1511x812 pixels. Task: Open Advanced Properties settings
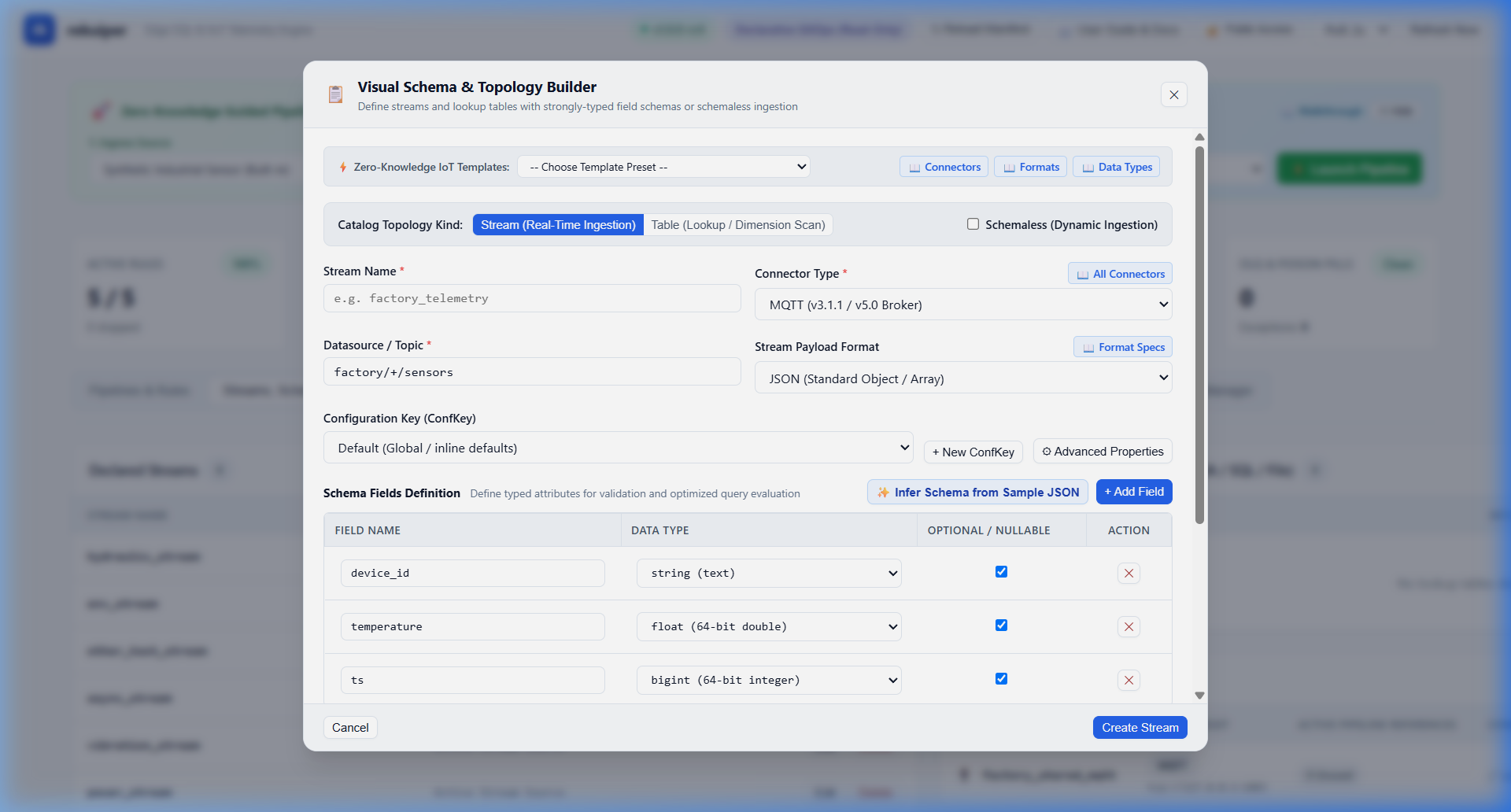pyautogui.click(x=1103, y=452)
